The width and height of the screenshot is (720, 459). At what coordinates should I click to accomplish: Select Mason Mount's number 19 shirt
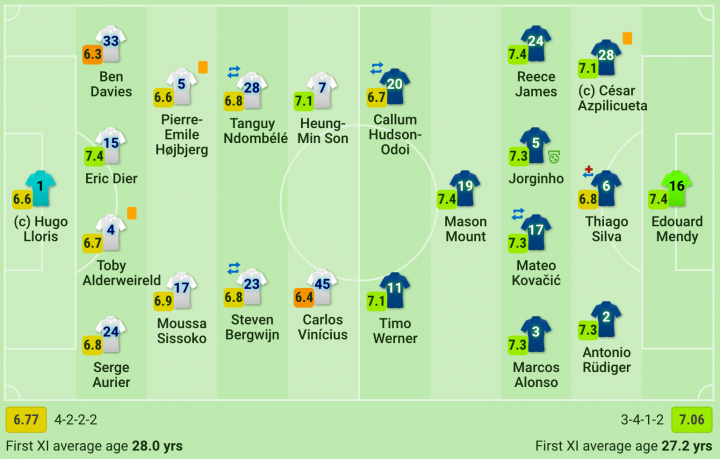pyautogui.click(x=465, y=188)
